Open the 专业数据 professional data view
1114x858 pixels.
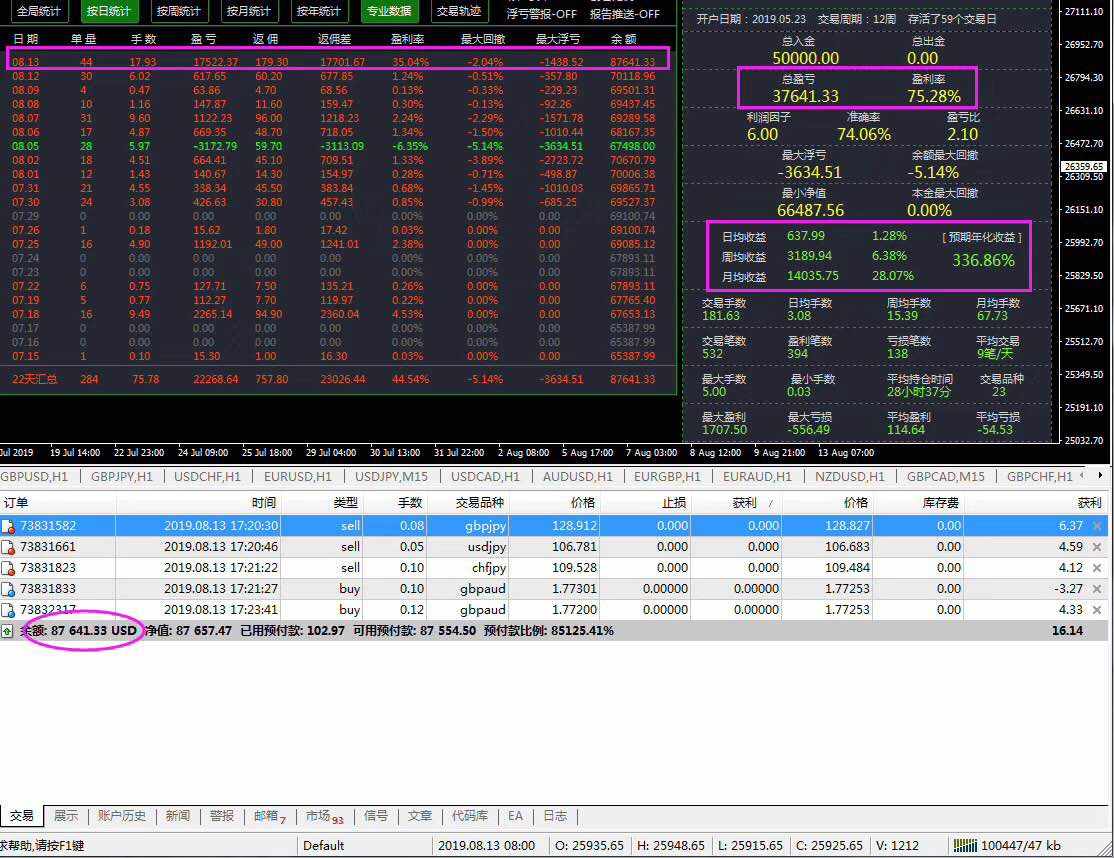(x=389, y=11)
